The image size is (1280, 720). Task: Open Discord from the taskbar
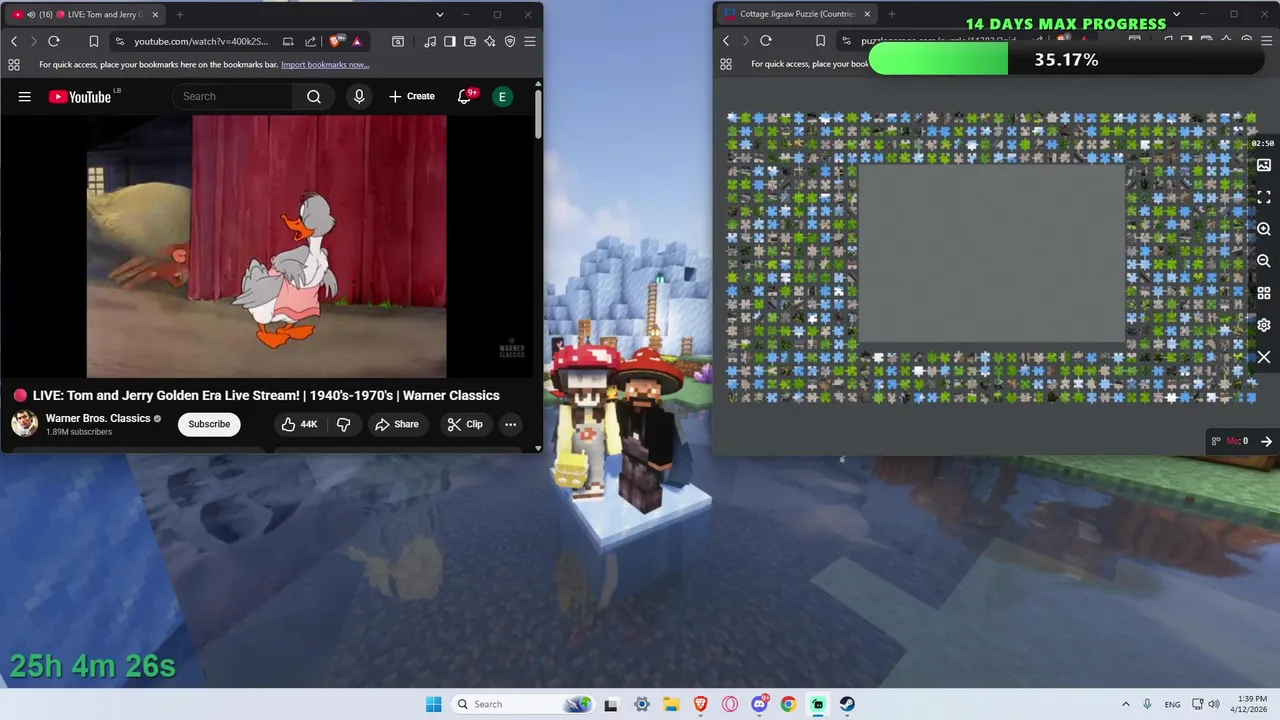(x=759, y=704)
